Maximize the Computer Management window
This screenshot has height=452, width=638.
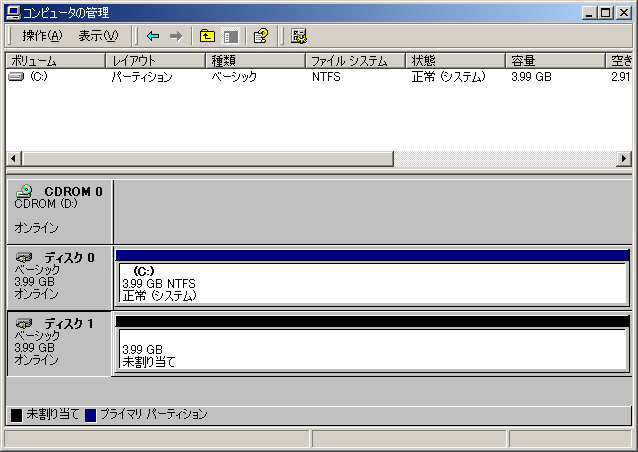605,13
